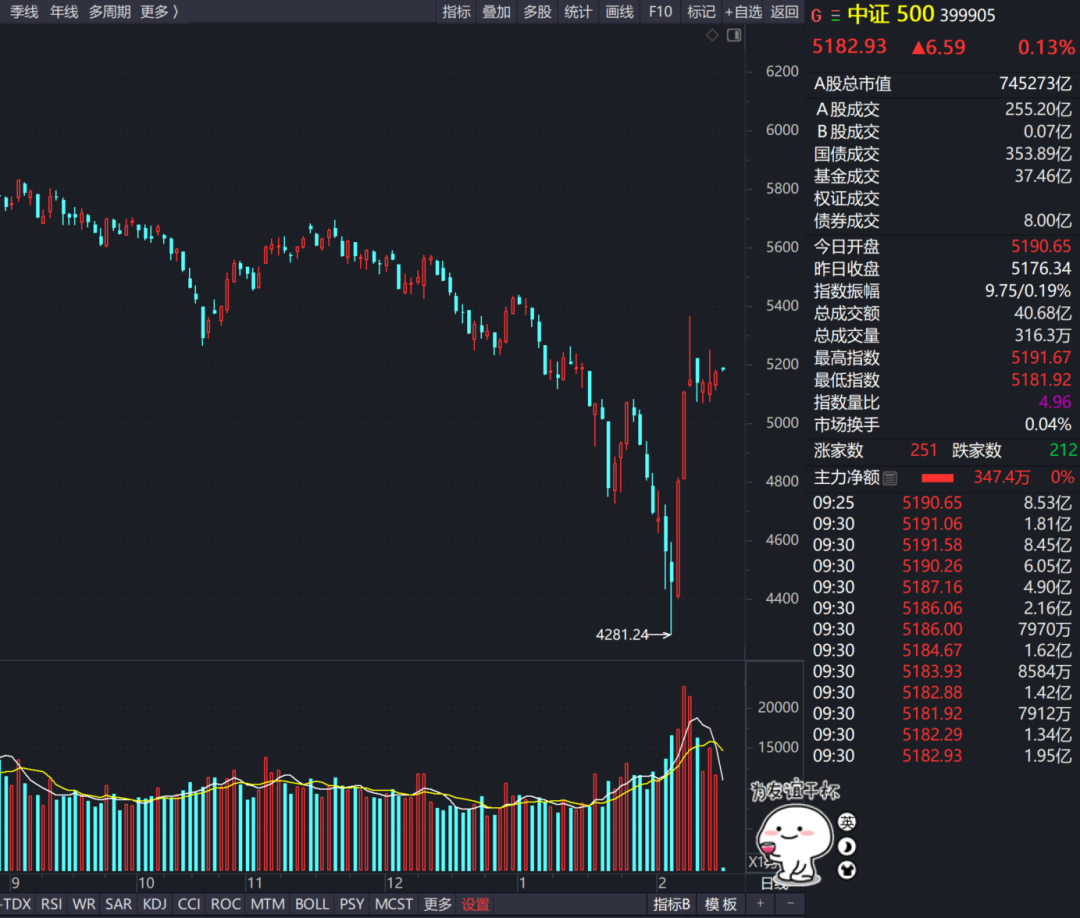Click the 标记 mark button
1080x918 pixels.
(x=701, y=12)
